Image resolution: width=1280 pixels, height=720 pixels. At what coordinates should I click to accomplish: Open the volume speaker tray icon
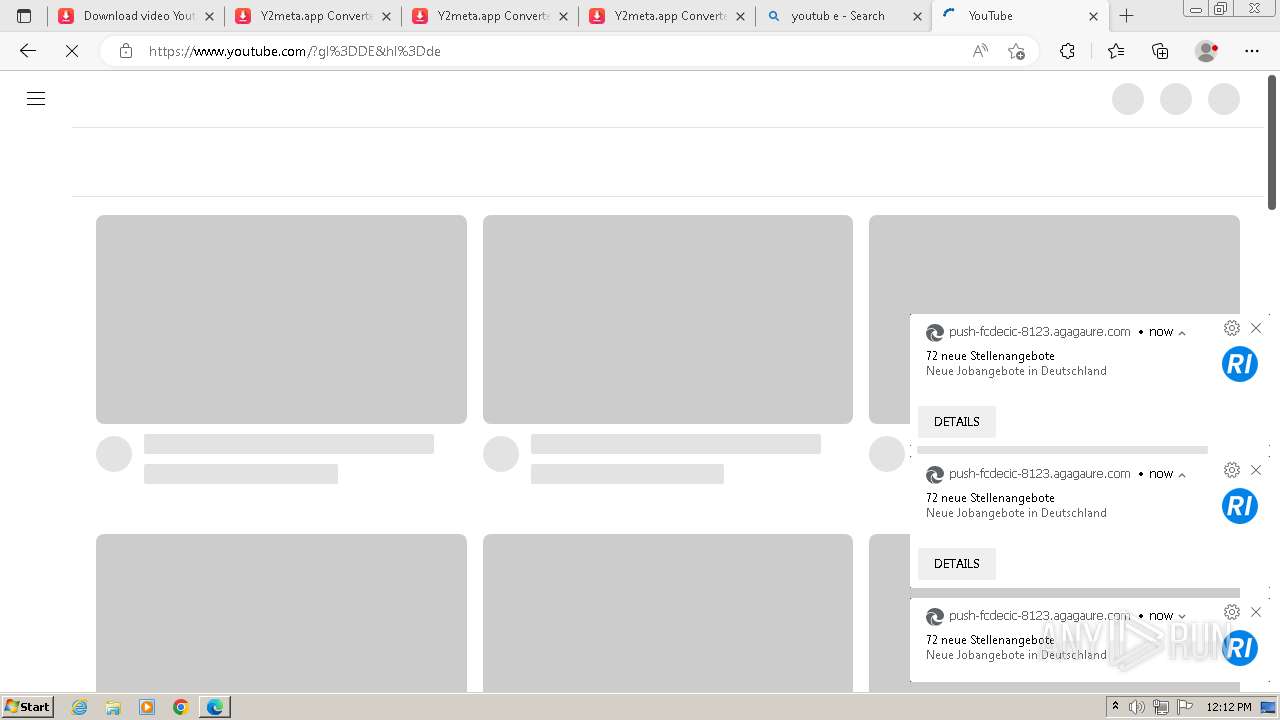coord(1137,707)
